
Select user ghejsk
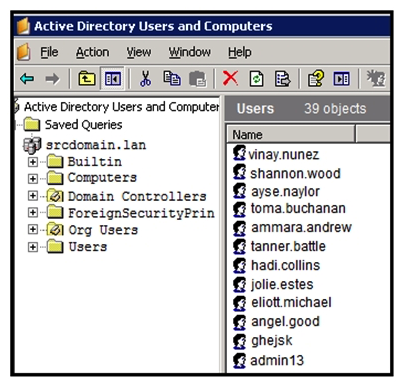coord(271,341)
